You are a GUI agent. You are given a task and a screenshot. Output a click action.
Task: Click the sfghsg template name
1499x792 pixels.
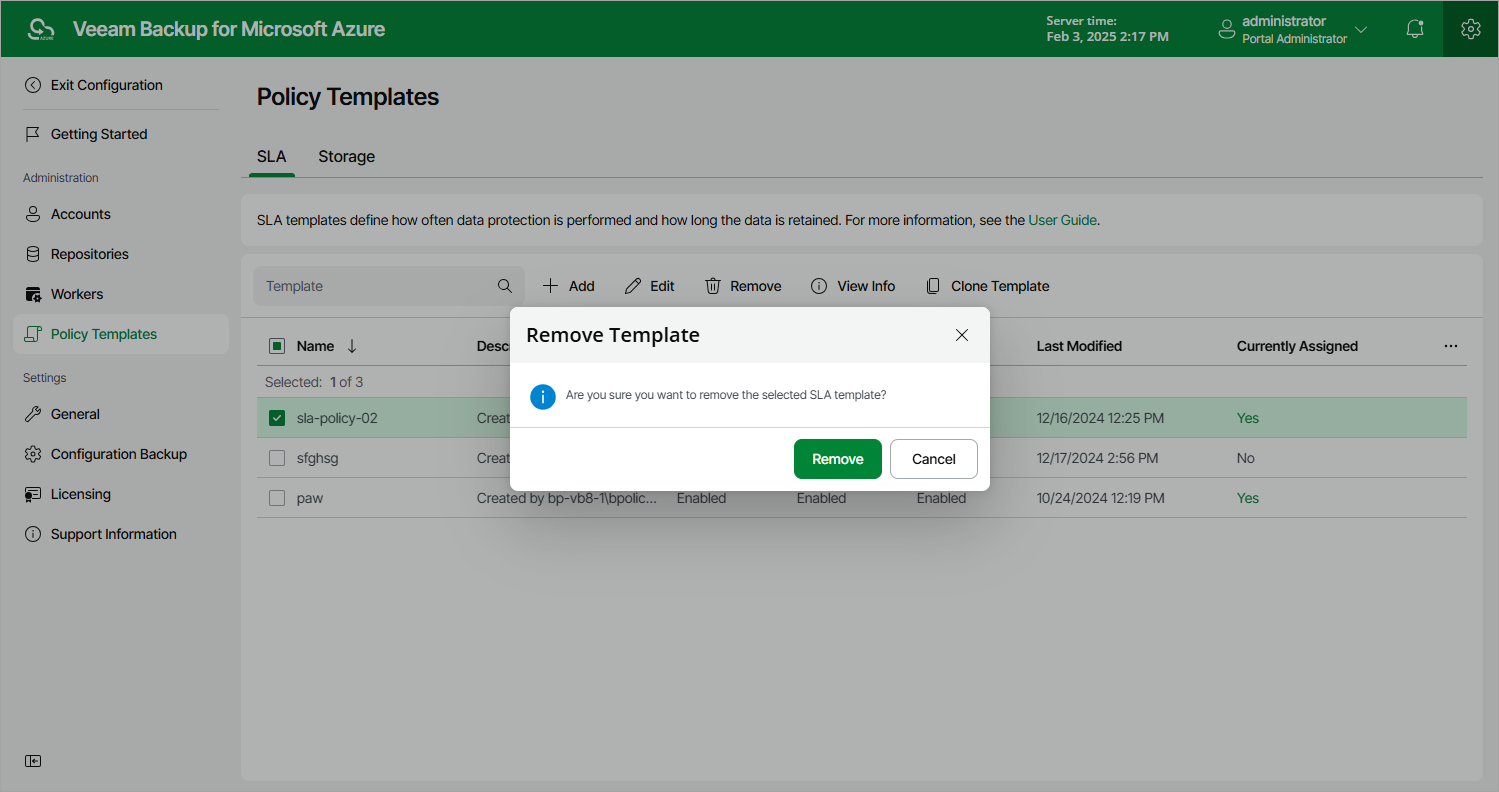tap(319, 458)
